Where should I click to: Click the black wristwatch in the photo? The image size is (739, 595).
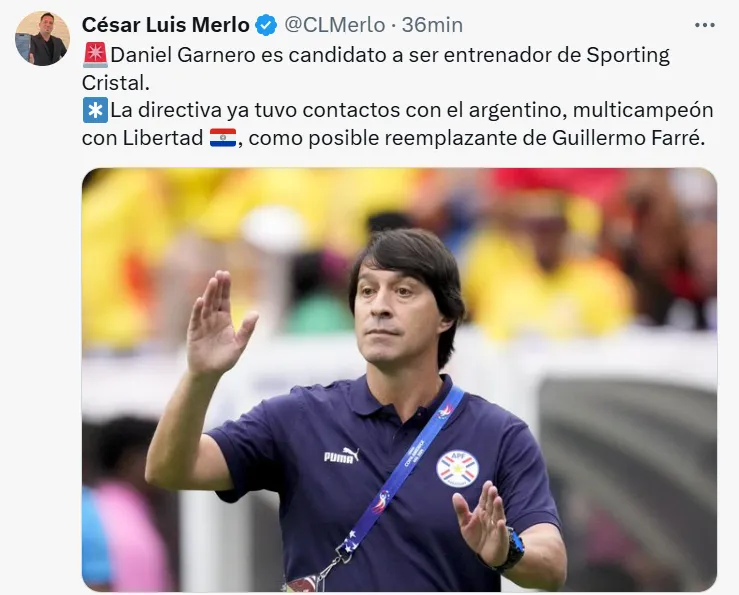click(x=512, y=550)
